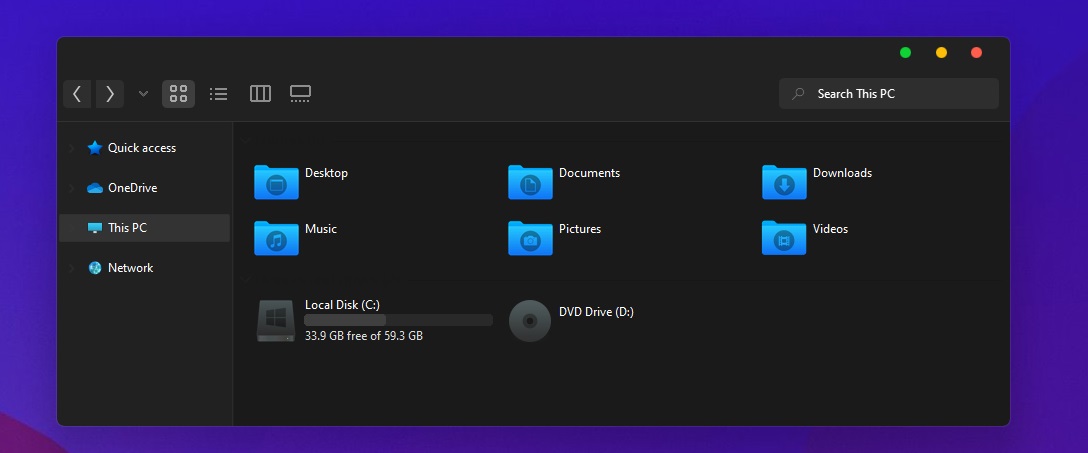Expand the Quick access tree node

(71, 148)
